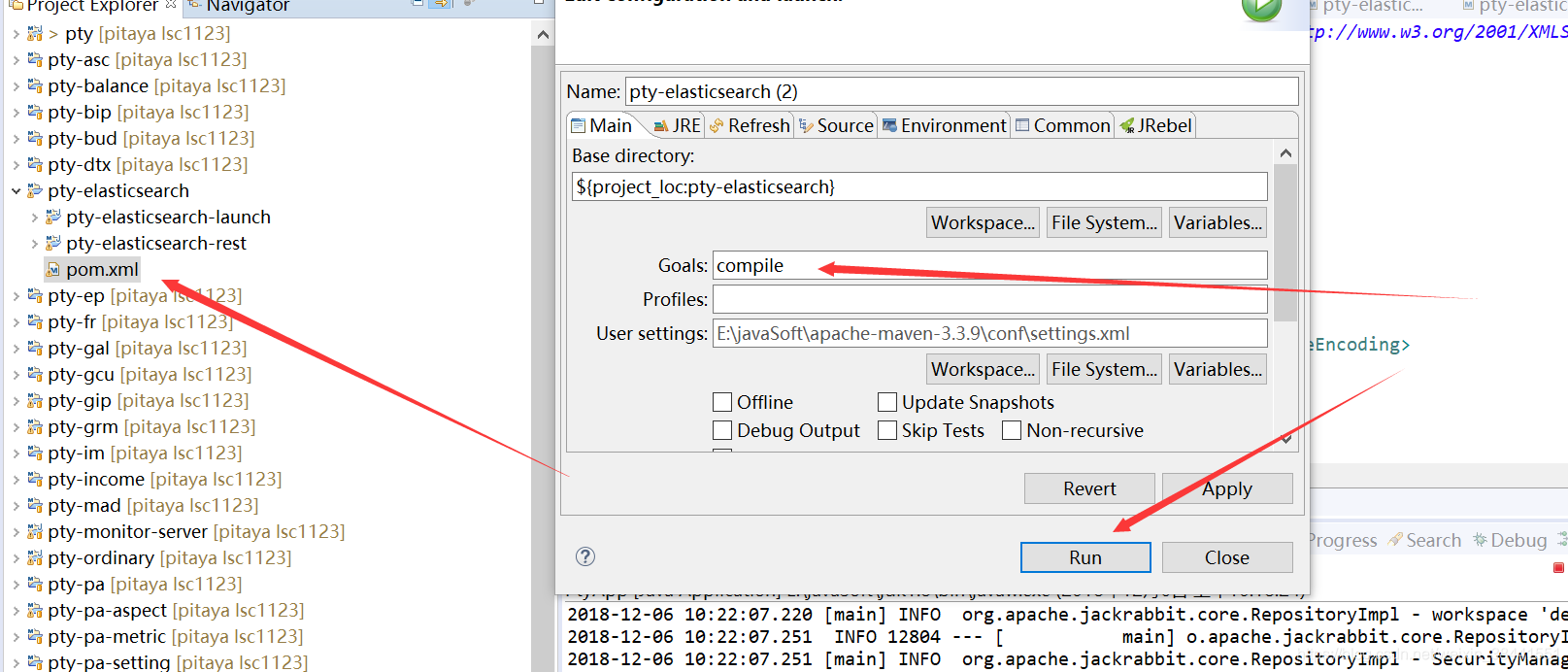
Task: Click the pty-elasticsearch-rest module icon
Action: pyautogui.click(x=53, y=243)
